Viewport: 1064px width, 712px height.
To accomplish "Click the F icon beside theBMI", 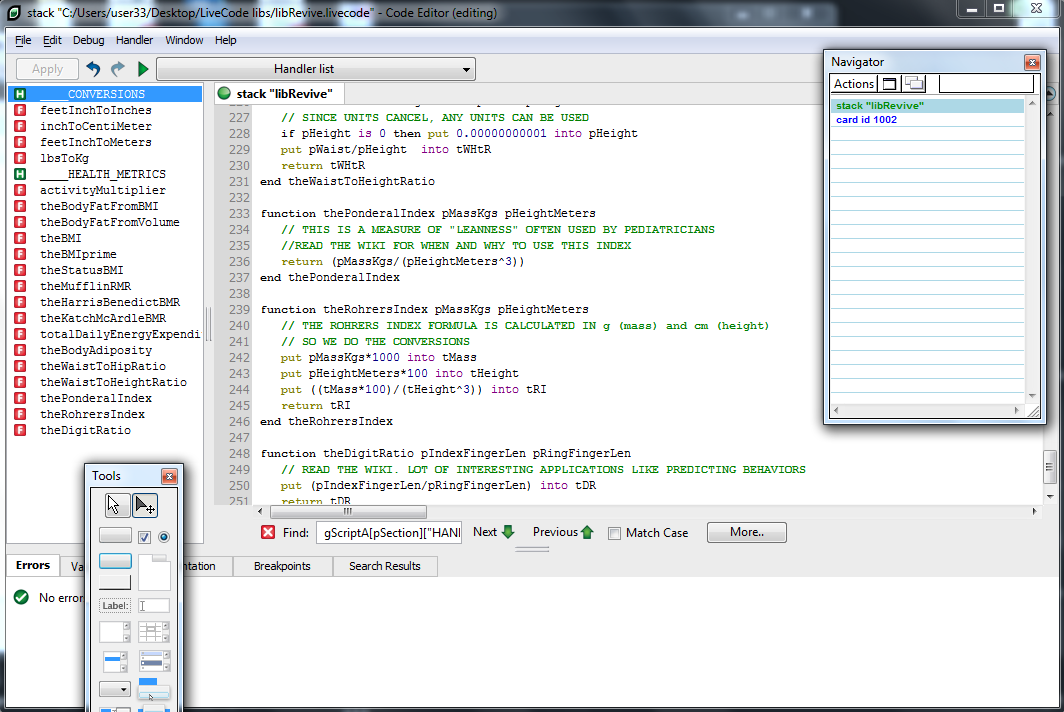I will 20,238.
